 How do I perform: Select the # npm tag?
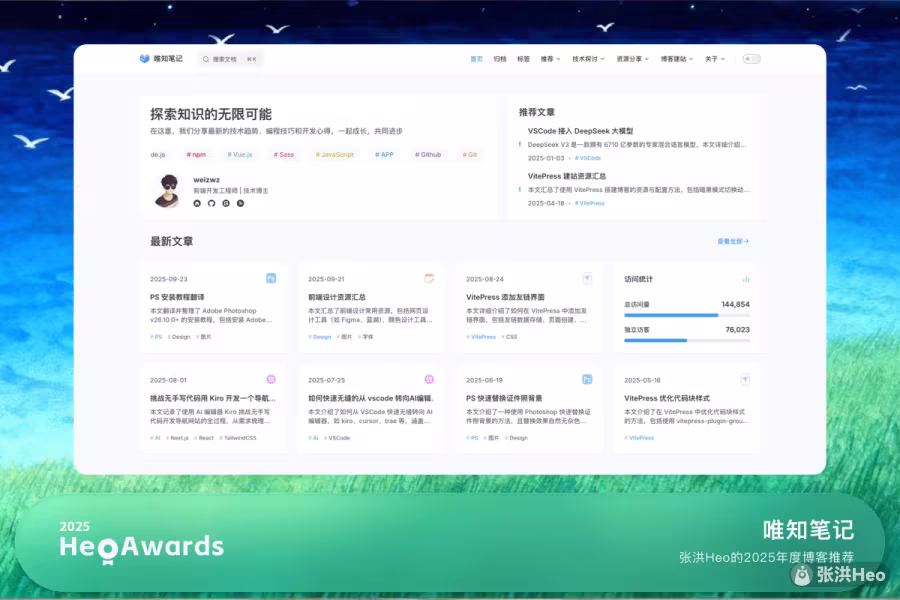(196, 154)
